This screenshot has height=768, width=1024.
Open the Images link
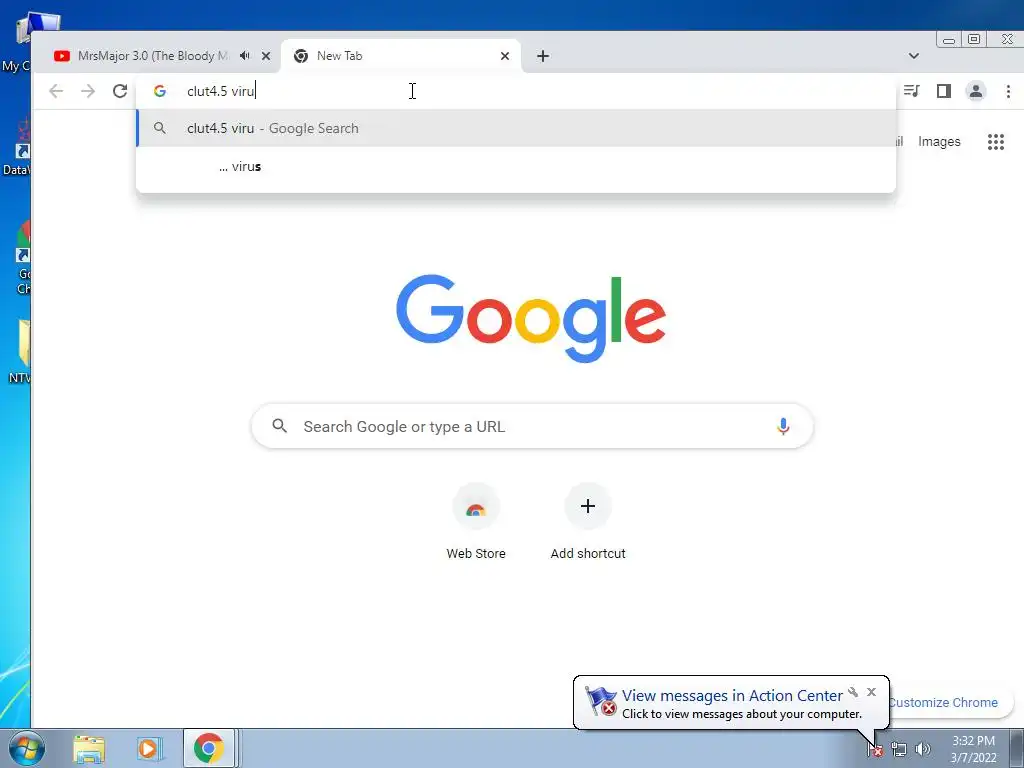tap(939, 142)
